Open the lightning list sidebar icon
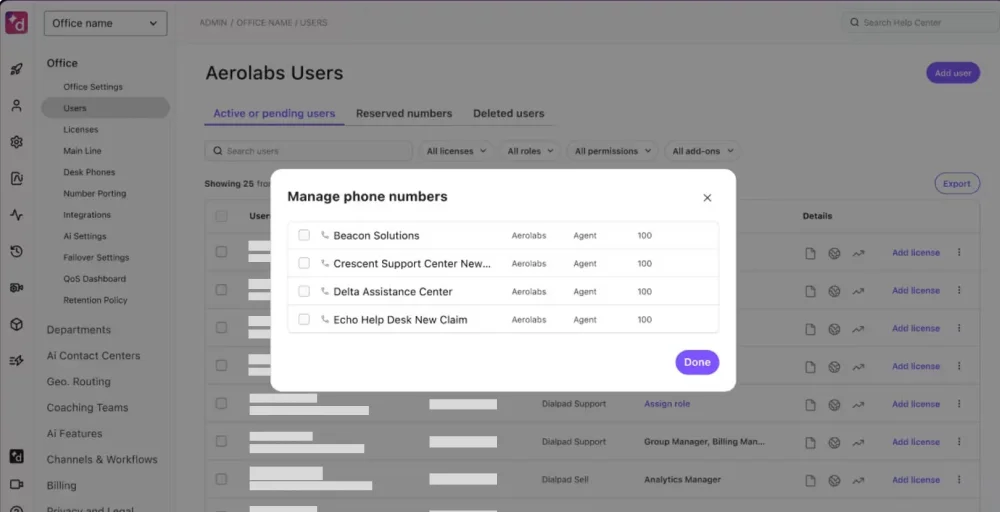 (17, 360)
